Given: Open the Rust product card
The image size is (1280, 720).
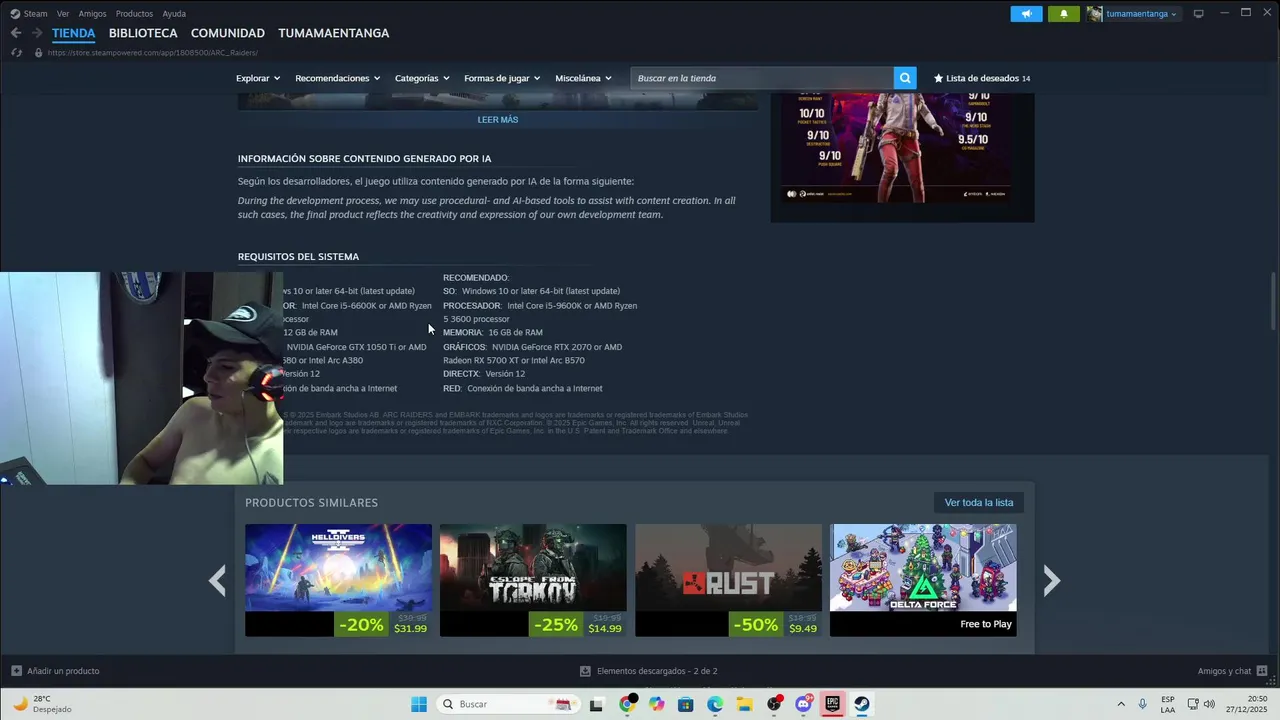Looking at the screenshot, I should (x=728, y=580).
